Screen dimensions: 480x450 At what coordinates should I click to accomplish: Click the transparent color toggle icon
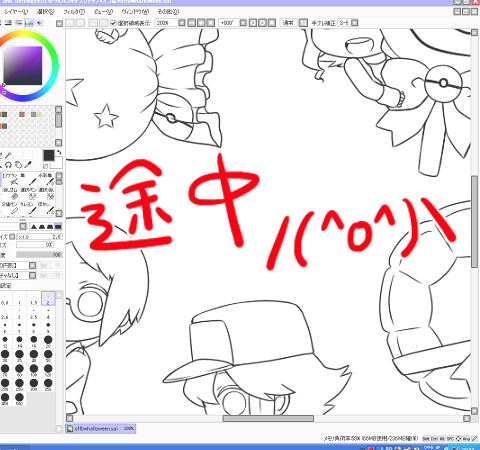(46, 166)
